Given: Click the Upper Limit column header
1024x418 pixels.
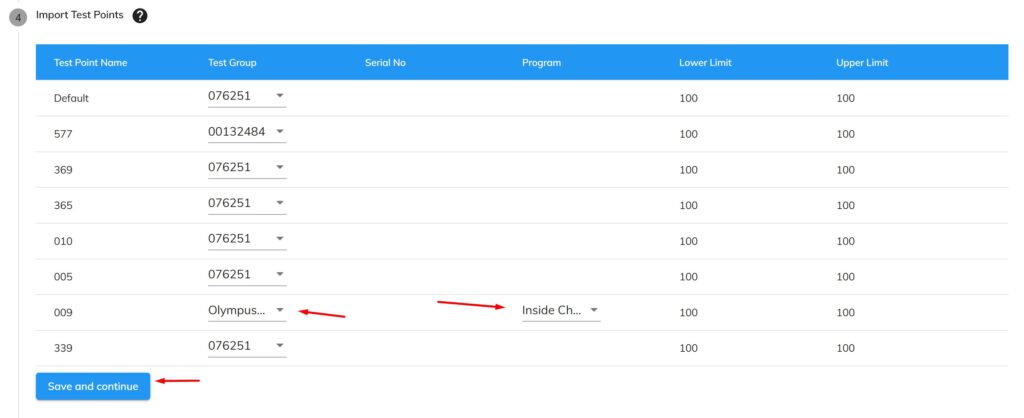Looking at the screenshot, I should coord(862,63).
